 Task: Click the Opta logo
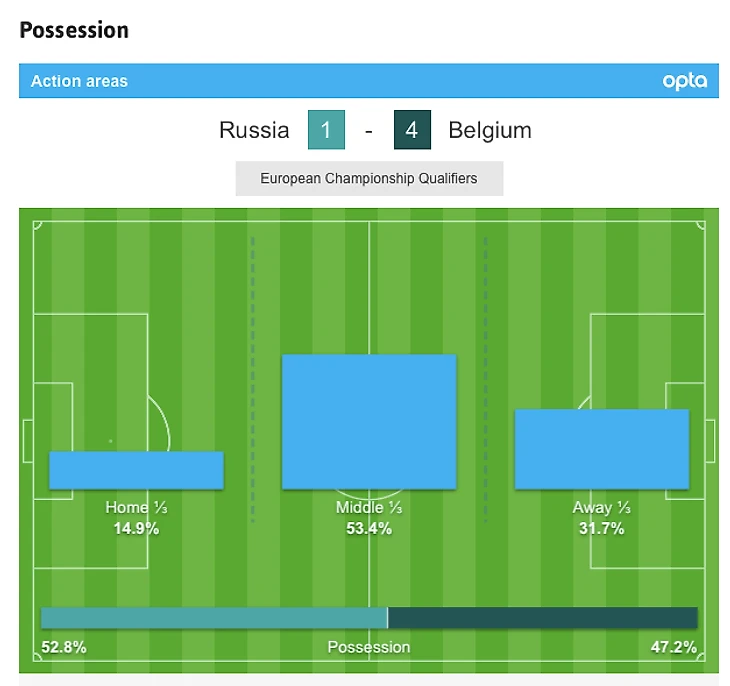pyautogui.click(x=684, y=81)
